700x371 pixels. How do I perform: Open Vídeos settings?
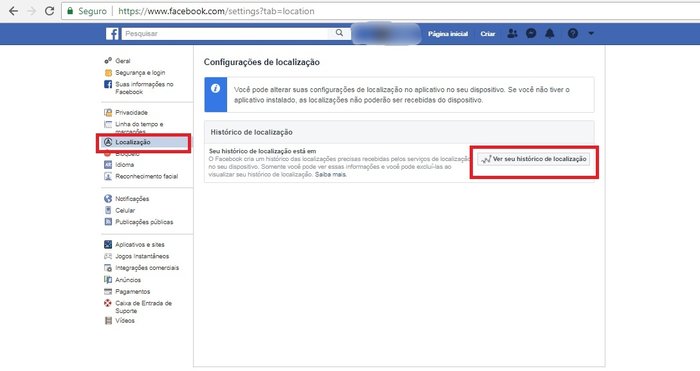click(x=125, y=321)
